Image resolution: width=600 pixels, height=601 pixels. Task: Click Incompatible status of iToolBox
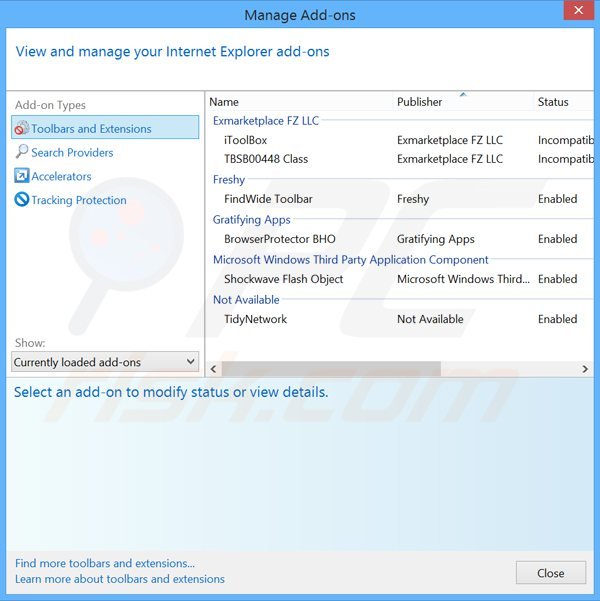[566, 140]
